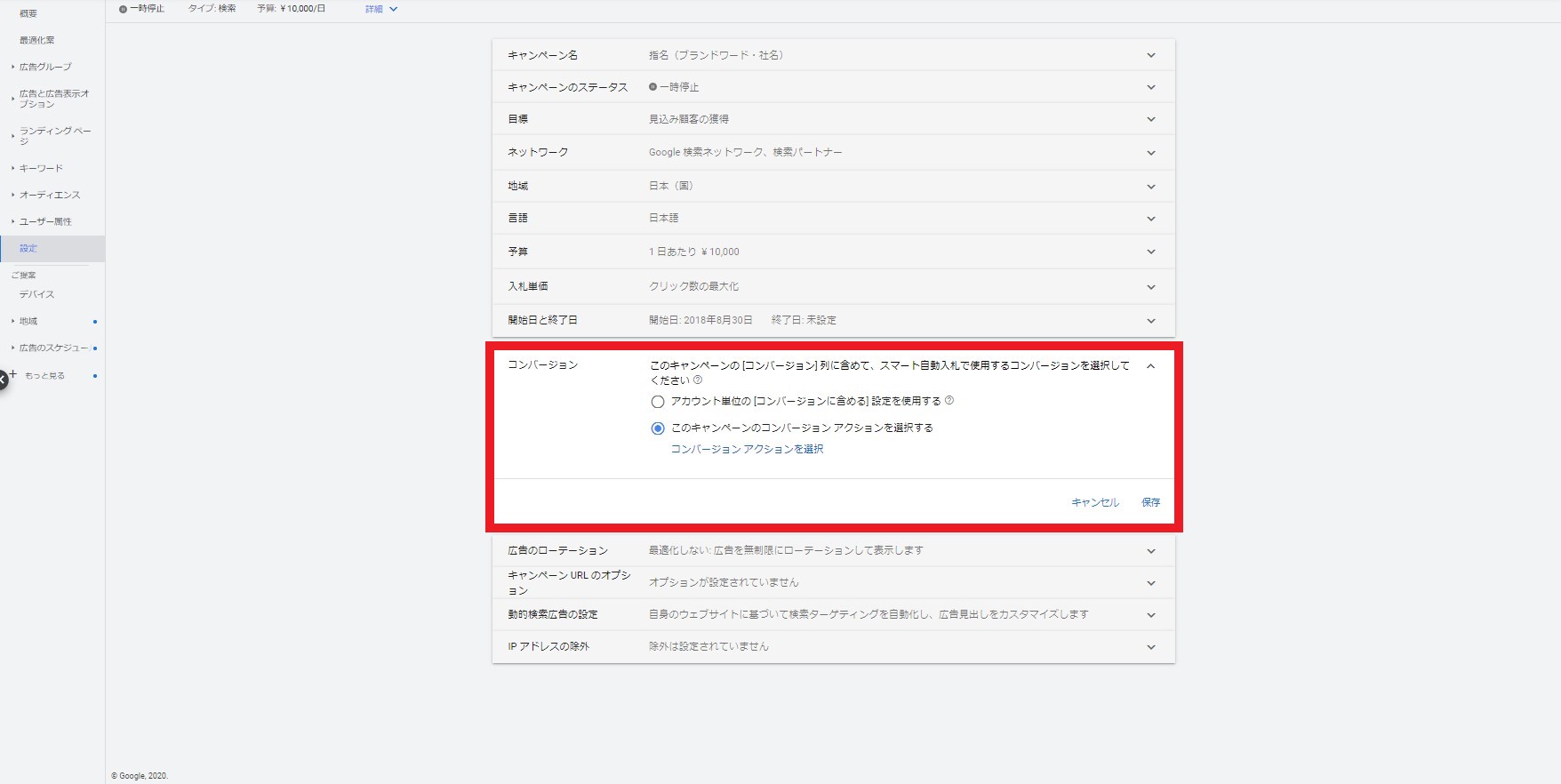Open 最適化案 in the sidebar

(37, 40)
